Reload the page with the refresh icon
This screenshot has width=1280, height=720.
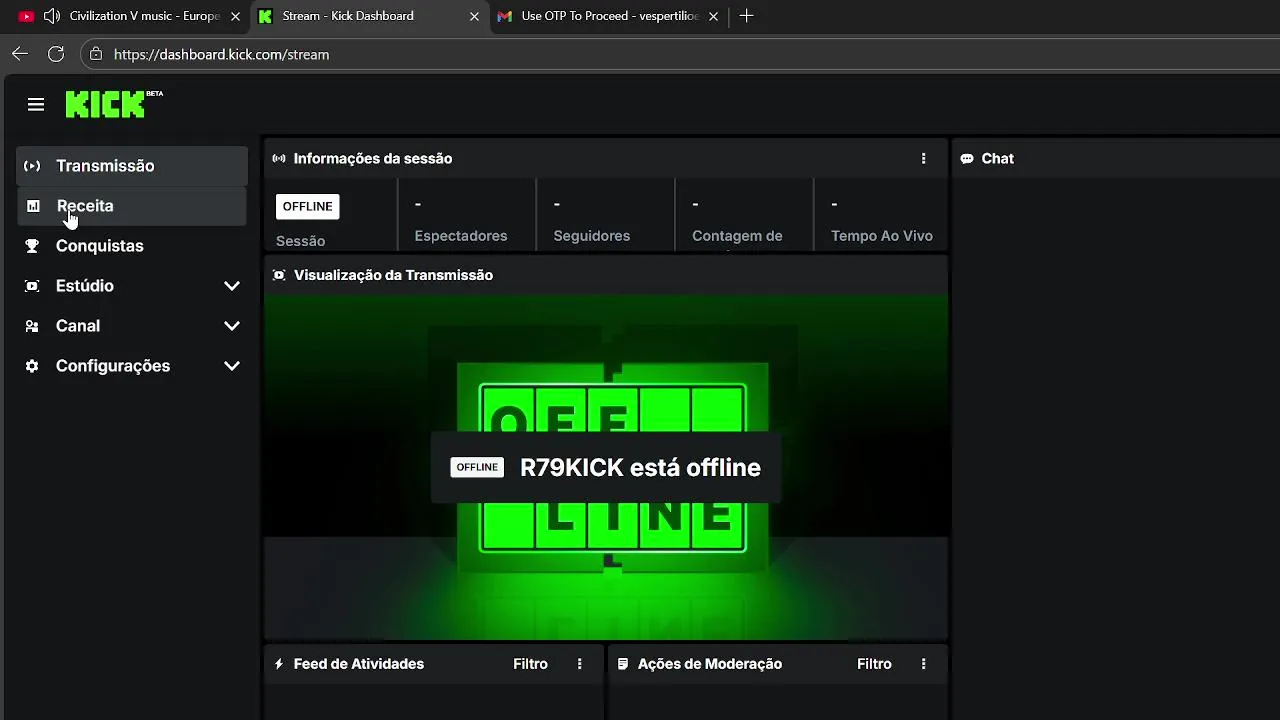point(56,54)
